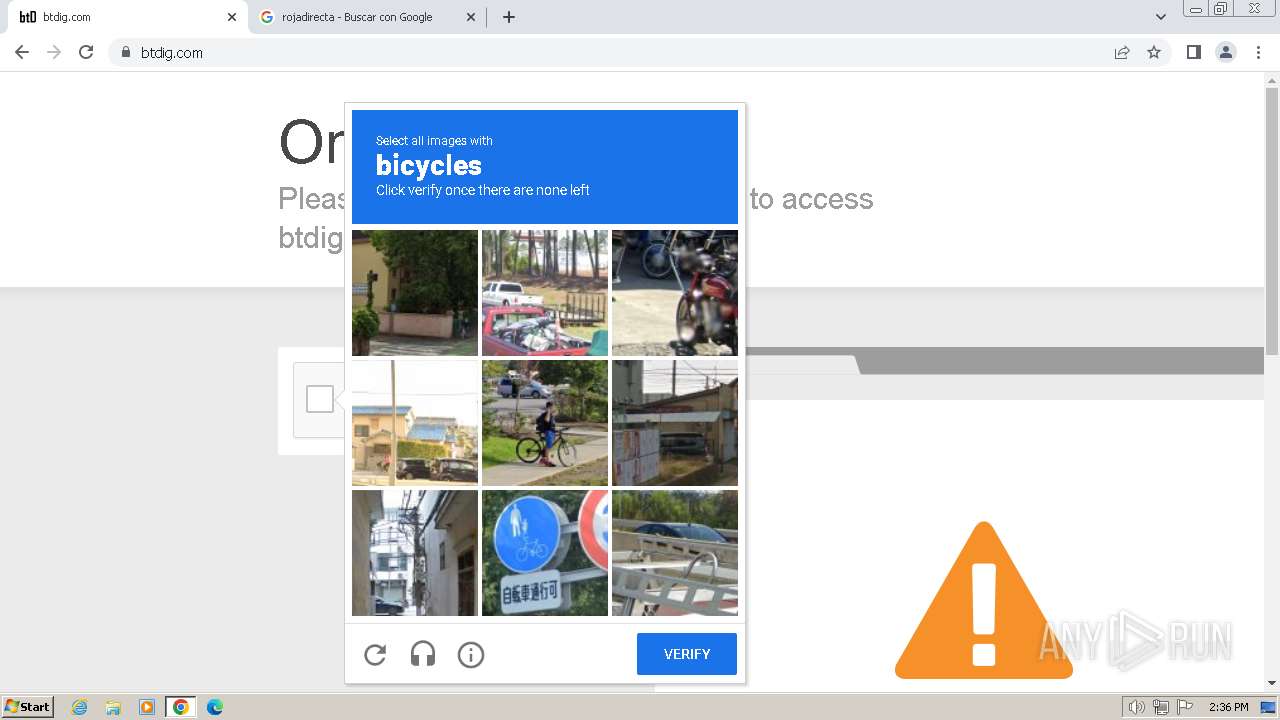Open captcha help info icon

coord(471,654)
